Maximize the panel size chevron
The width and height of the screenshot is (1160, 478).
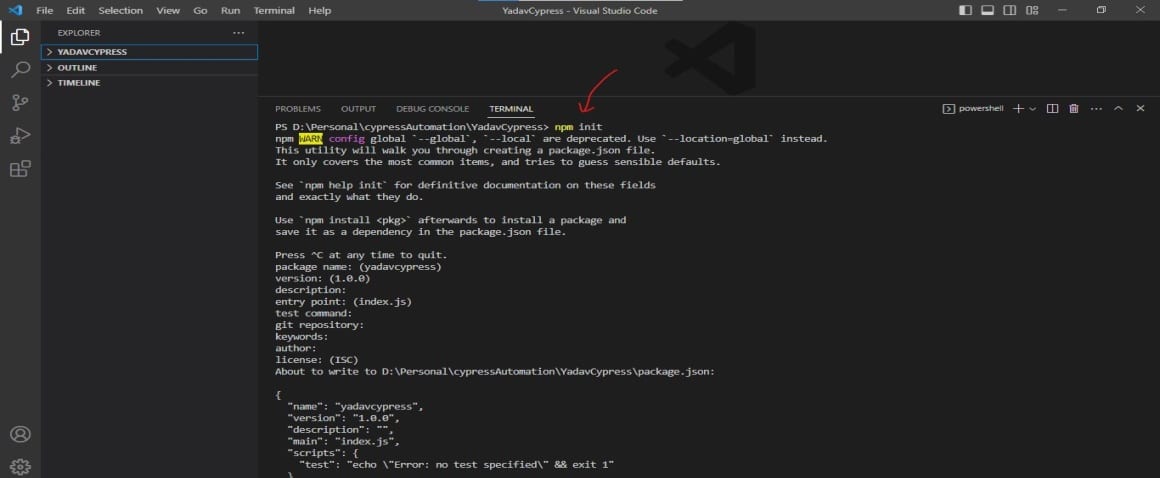pos(1119,109)
